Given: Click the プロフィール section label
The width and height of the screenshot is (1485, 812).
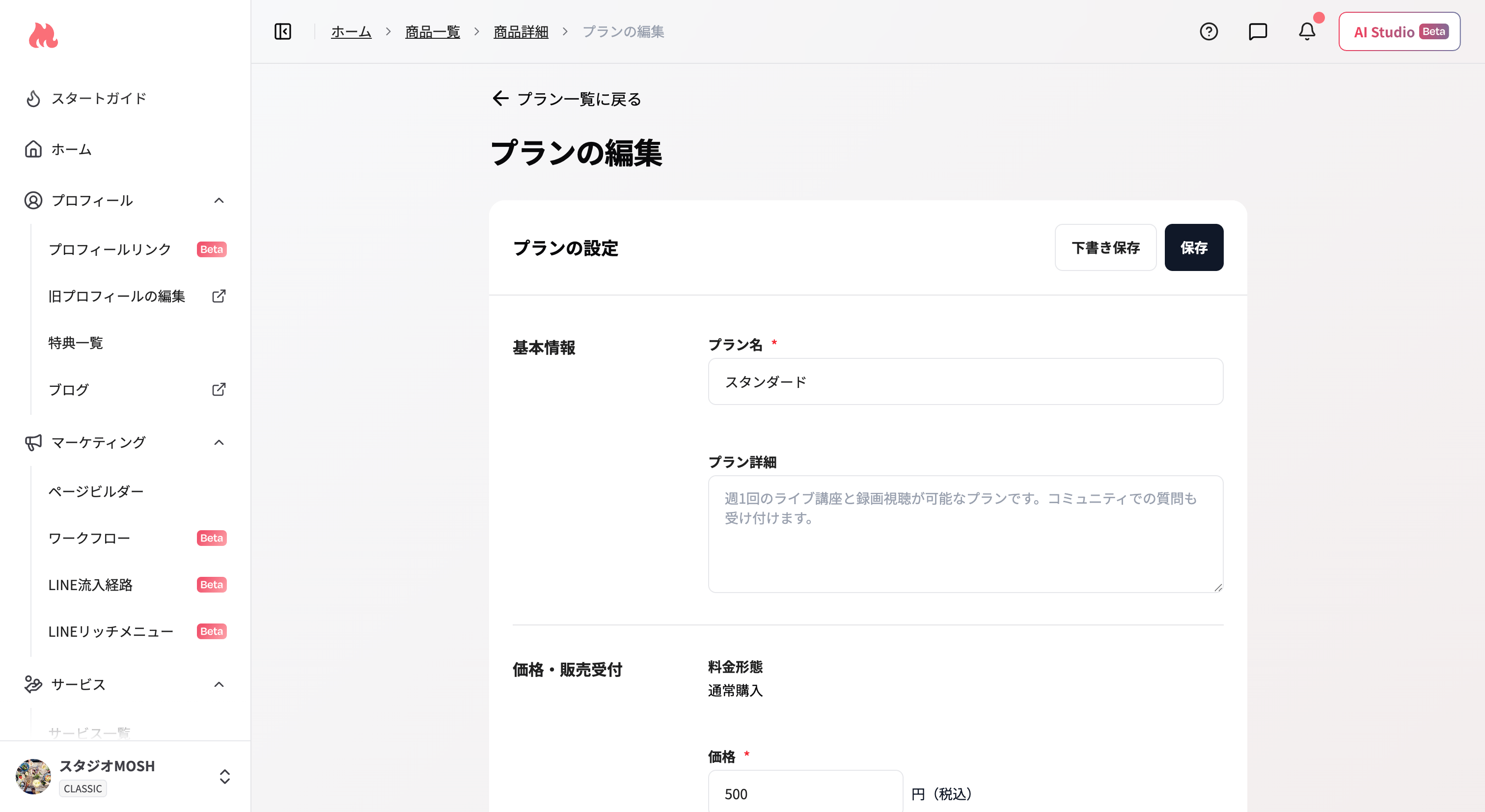Looking at the screenshot, I should point(92,201).
